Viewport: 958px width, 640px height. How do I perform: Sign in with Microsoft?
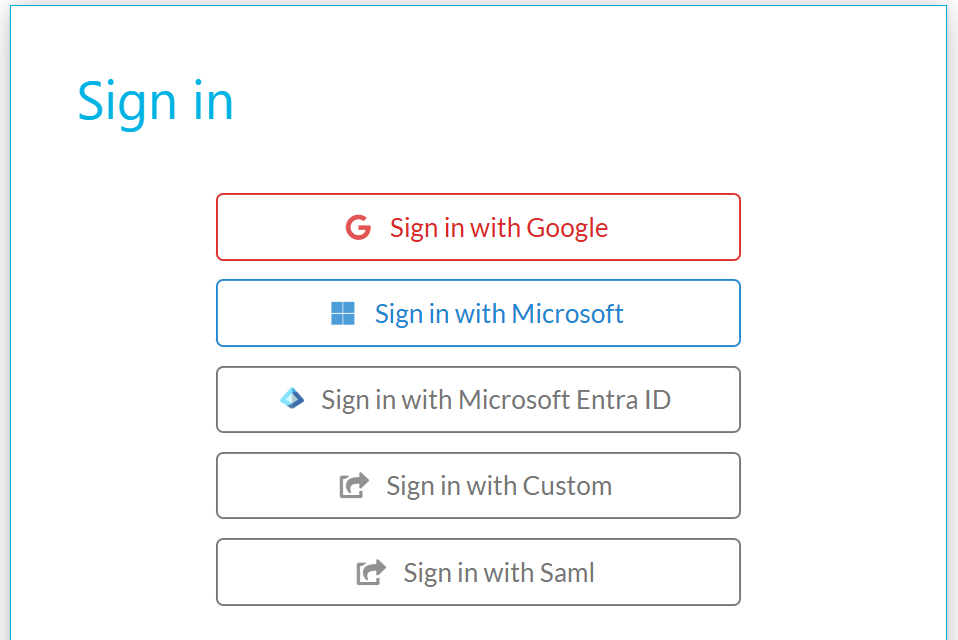478,313
